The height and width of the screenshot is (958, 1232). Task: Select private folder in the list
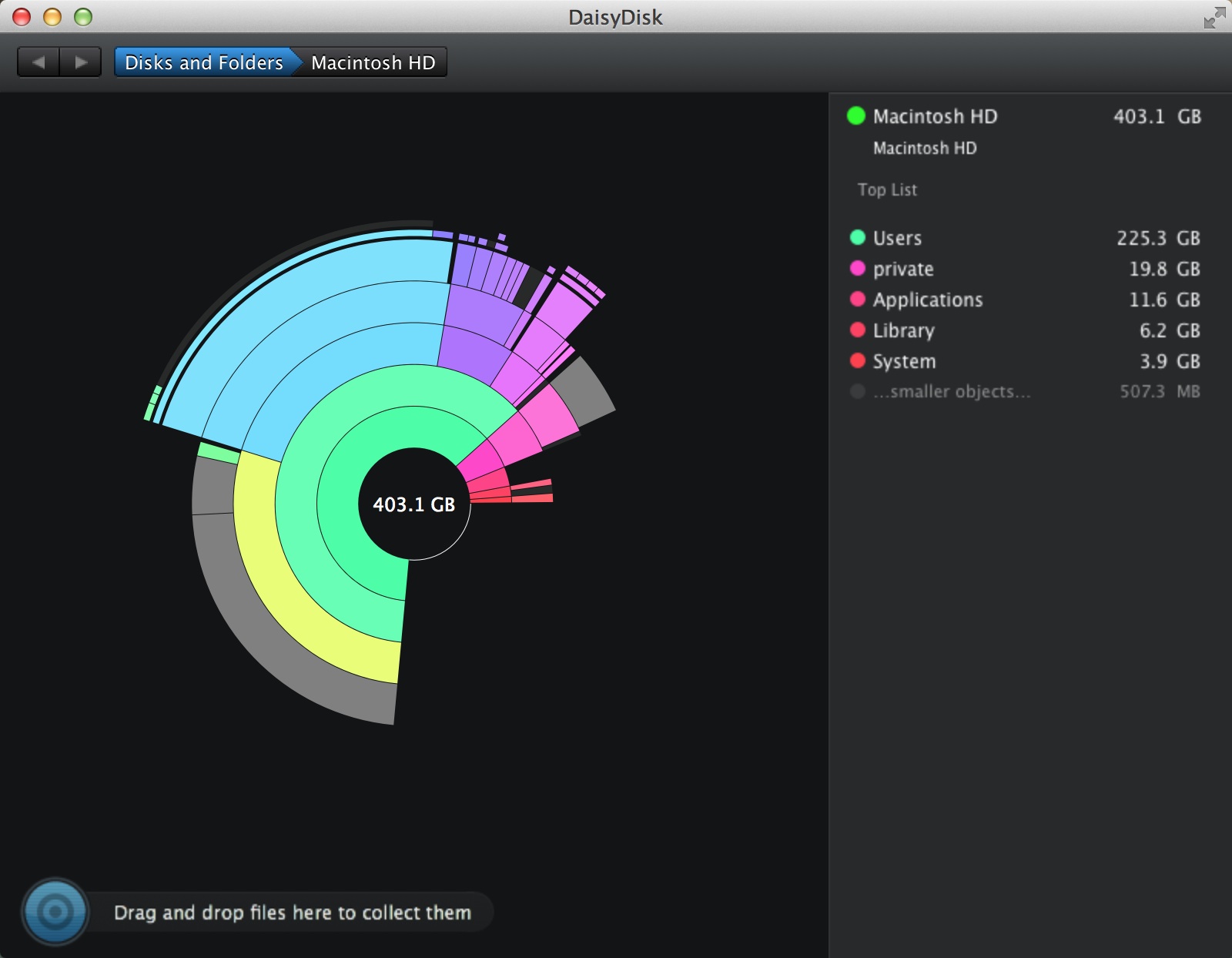coord(1024,269)
